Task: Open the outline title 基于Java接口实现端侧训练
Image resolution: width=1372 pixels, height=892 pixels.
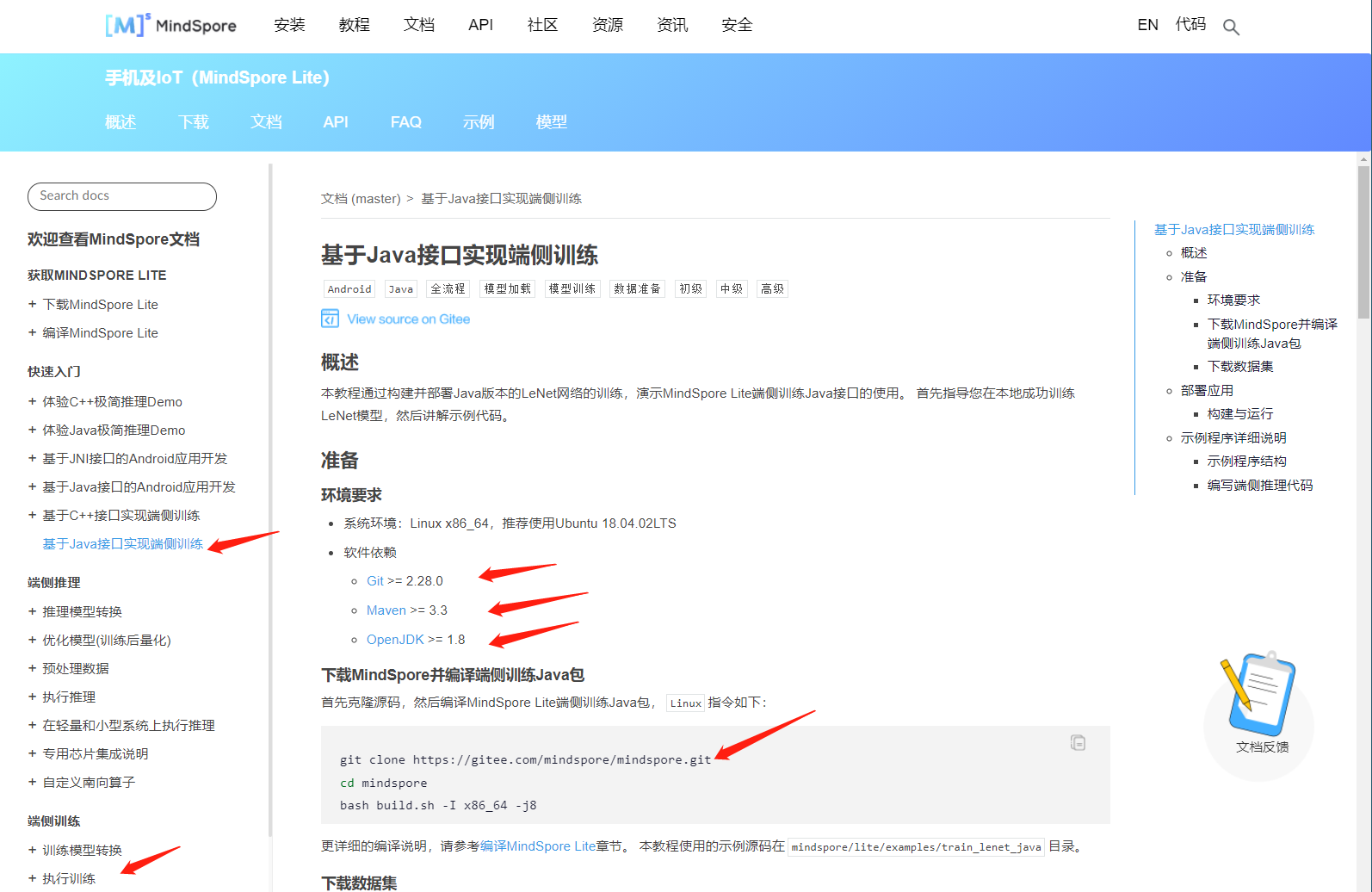Action: coord(1234,230)
